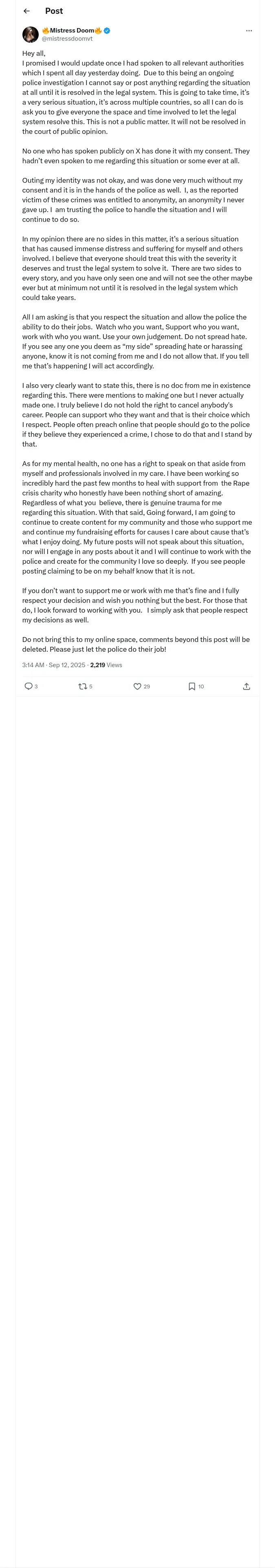This screenshot has height=1568, width=275.
Task: Open the @mistressdoomvt handle link
Action: point(67,38)
